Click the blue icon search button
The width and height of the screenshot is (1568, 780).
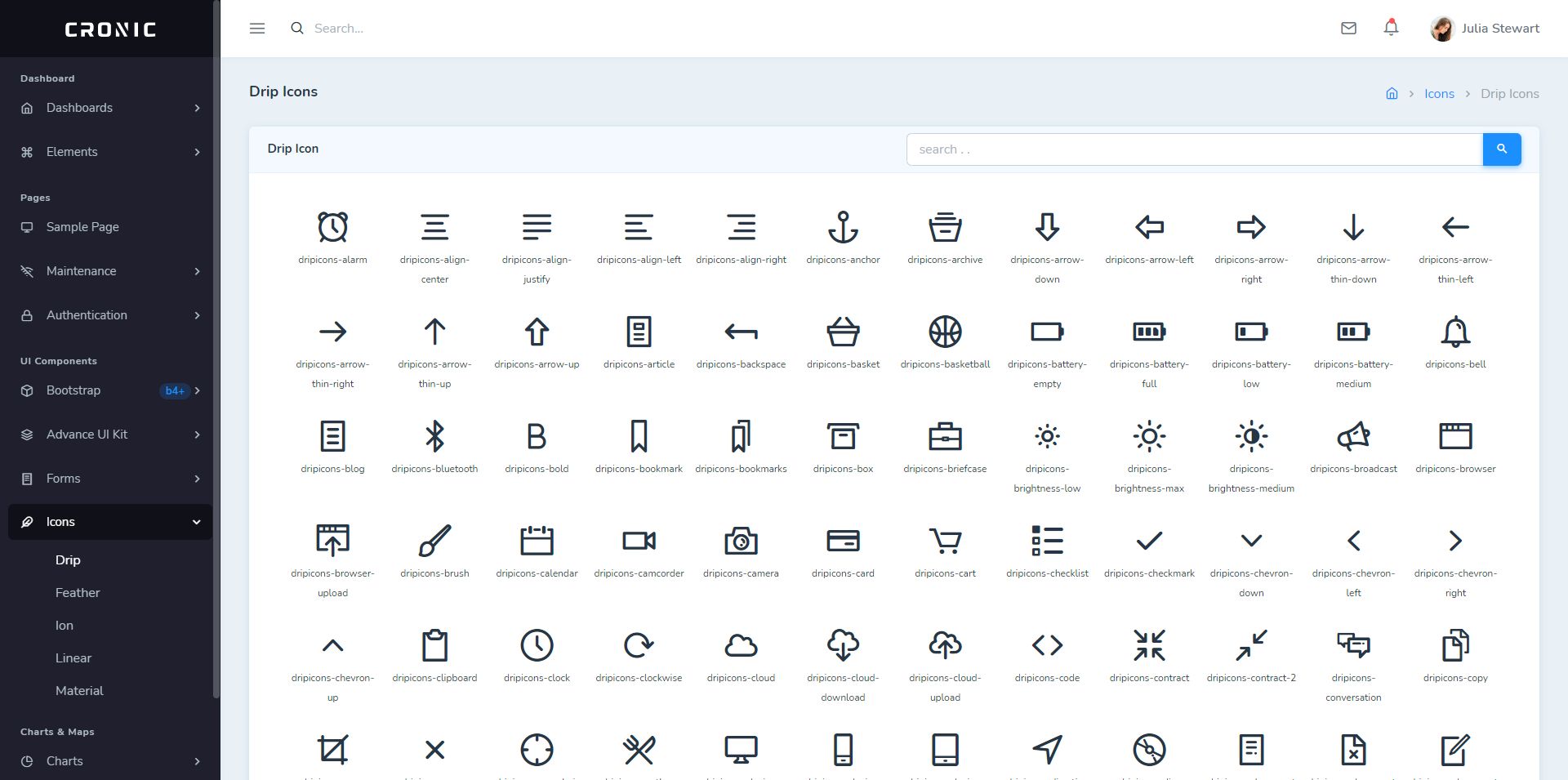point(1502,149)
